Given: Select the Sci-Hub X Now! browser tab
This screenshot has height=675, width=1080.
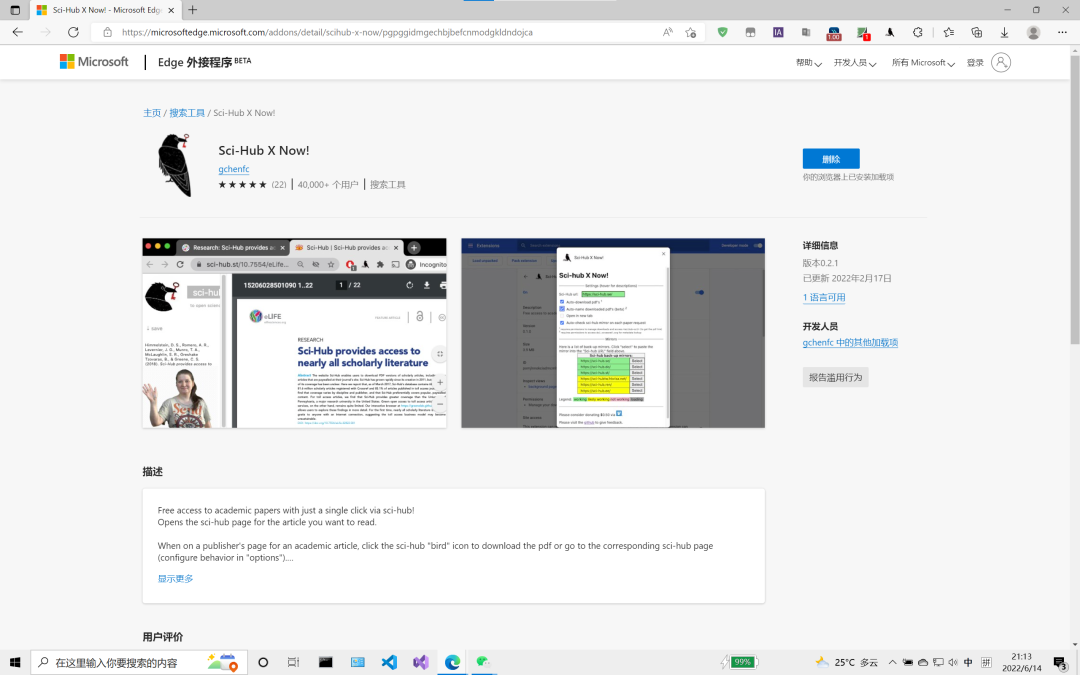Looking at the screenshot, I should [107, 10].
